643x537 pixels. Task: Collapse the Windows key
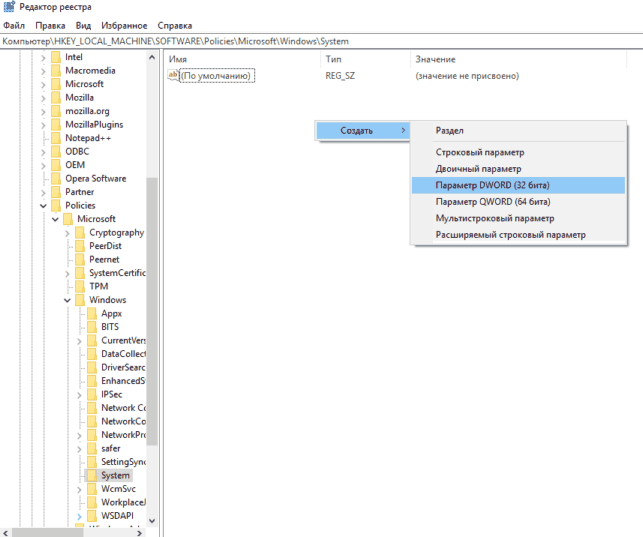[67, 300]
